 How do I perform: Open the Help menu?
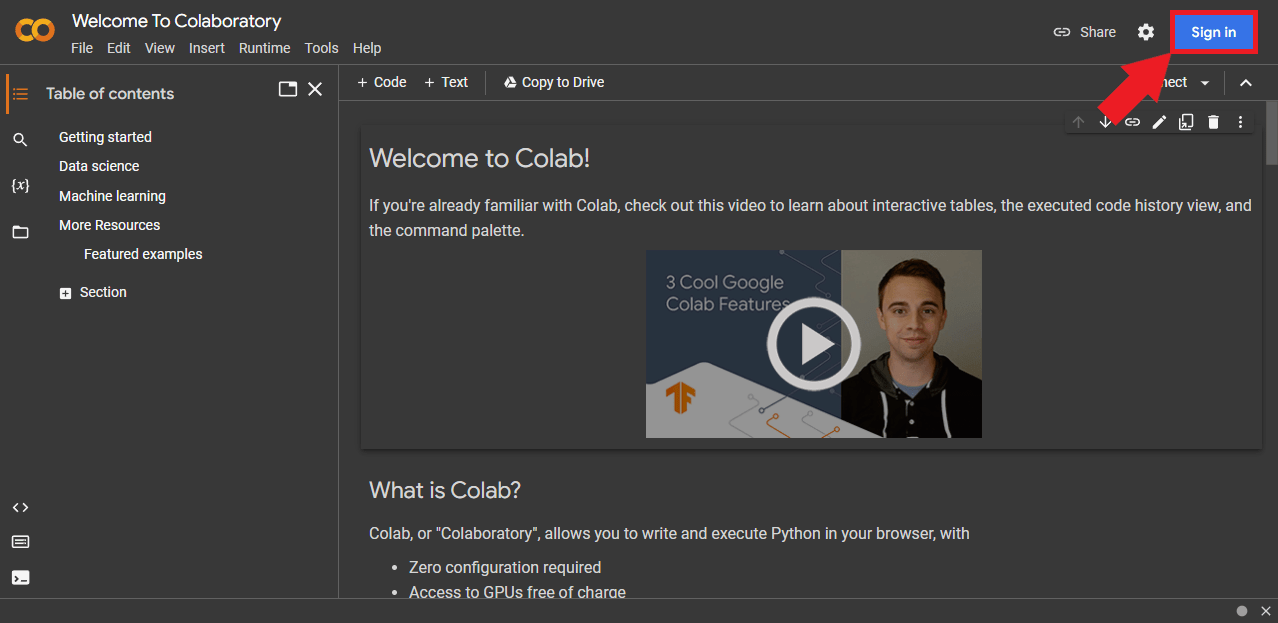point(367,48)
